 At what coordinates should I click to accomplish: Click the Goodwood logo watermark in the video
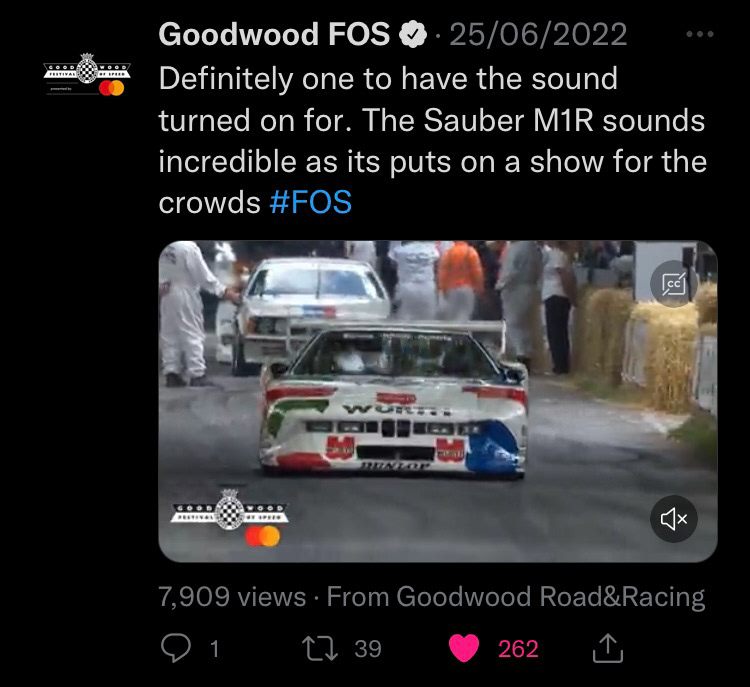(x=230, y=518)
